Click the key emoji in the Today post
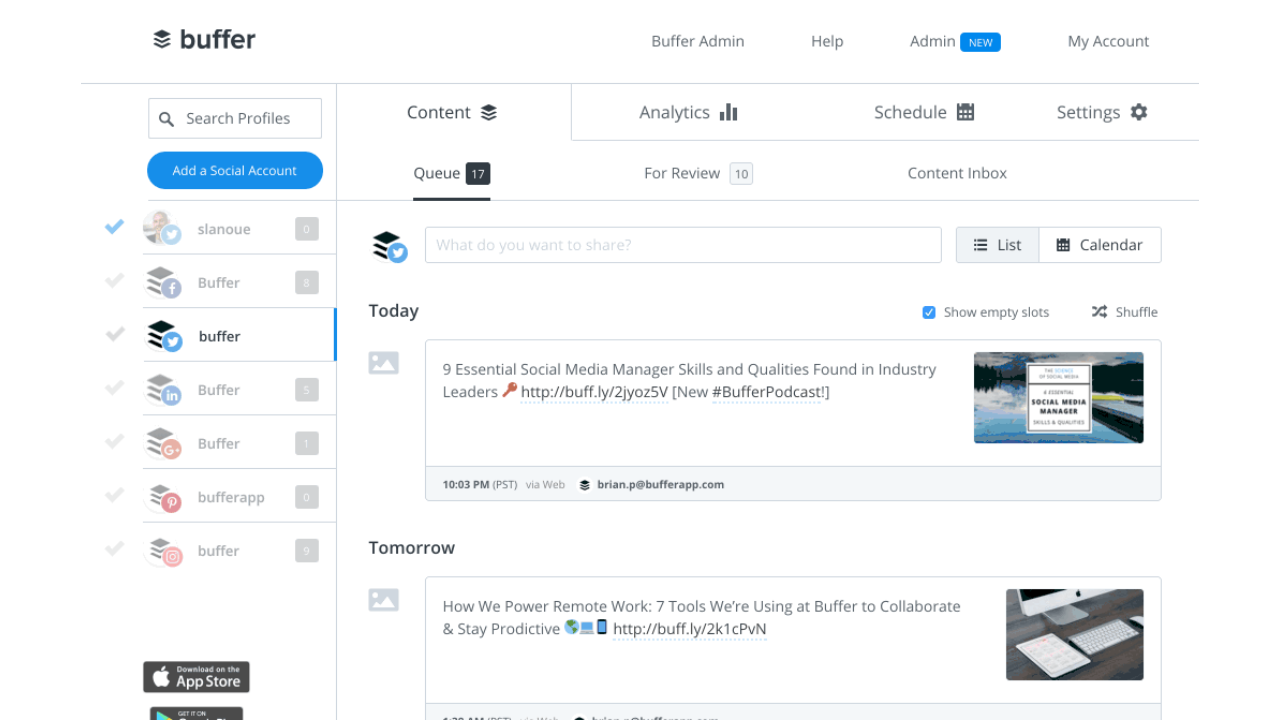Viewport: 1280px width, 720px height. pos(510,390)
